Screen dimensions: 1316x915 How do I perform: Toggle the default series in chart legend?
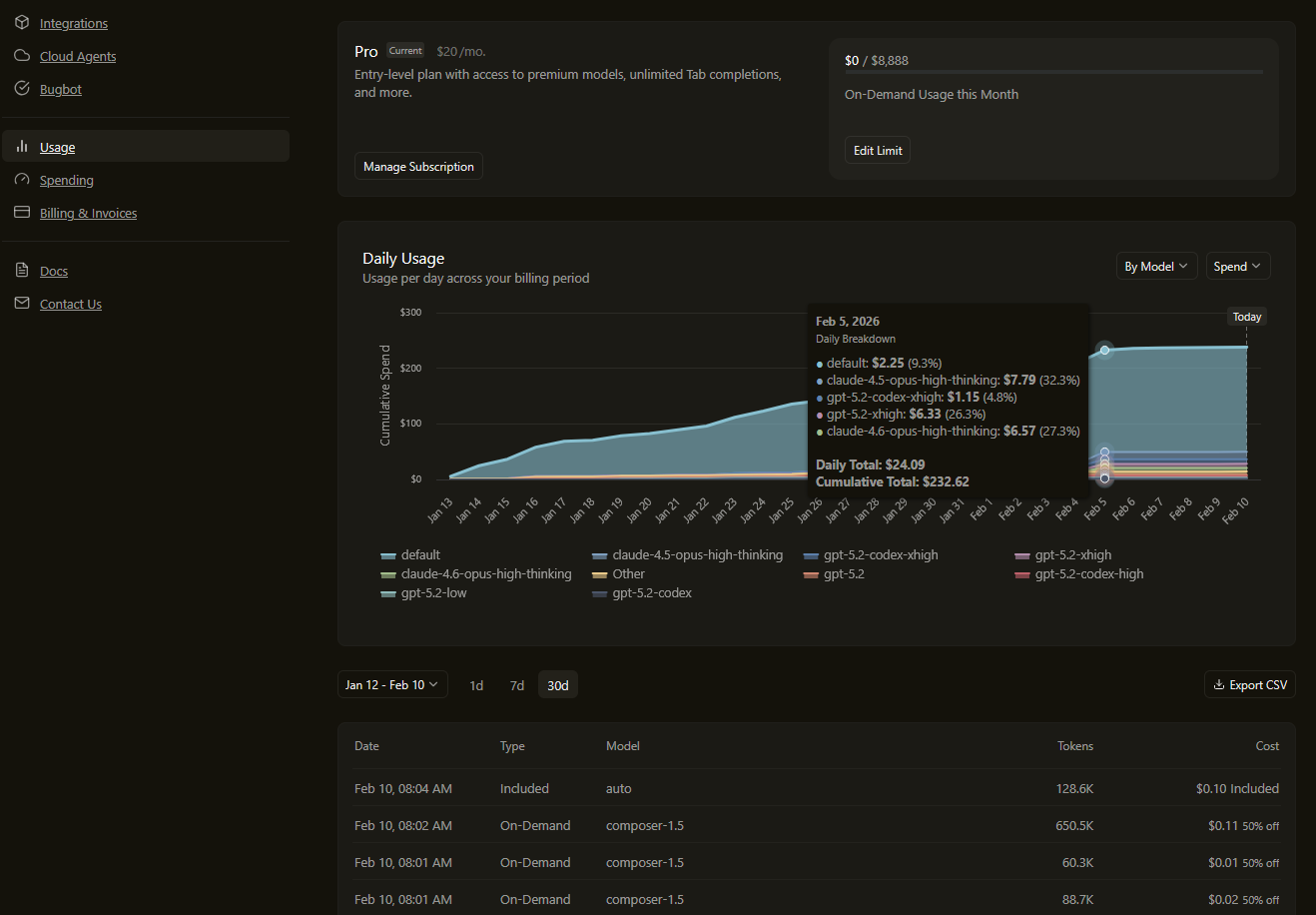[410, 555]
